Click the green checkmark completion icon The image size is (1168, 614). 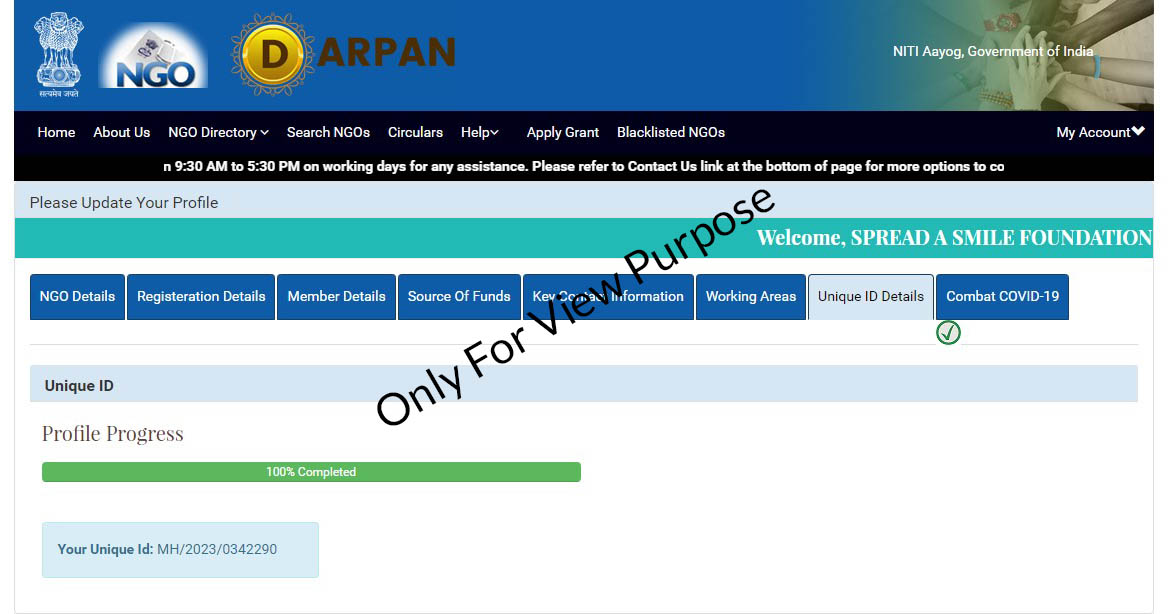point(948,332)
